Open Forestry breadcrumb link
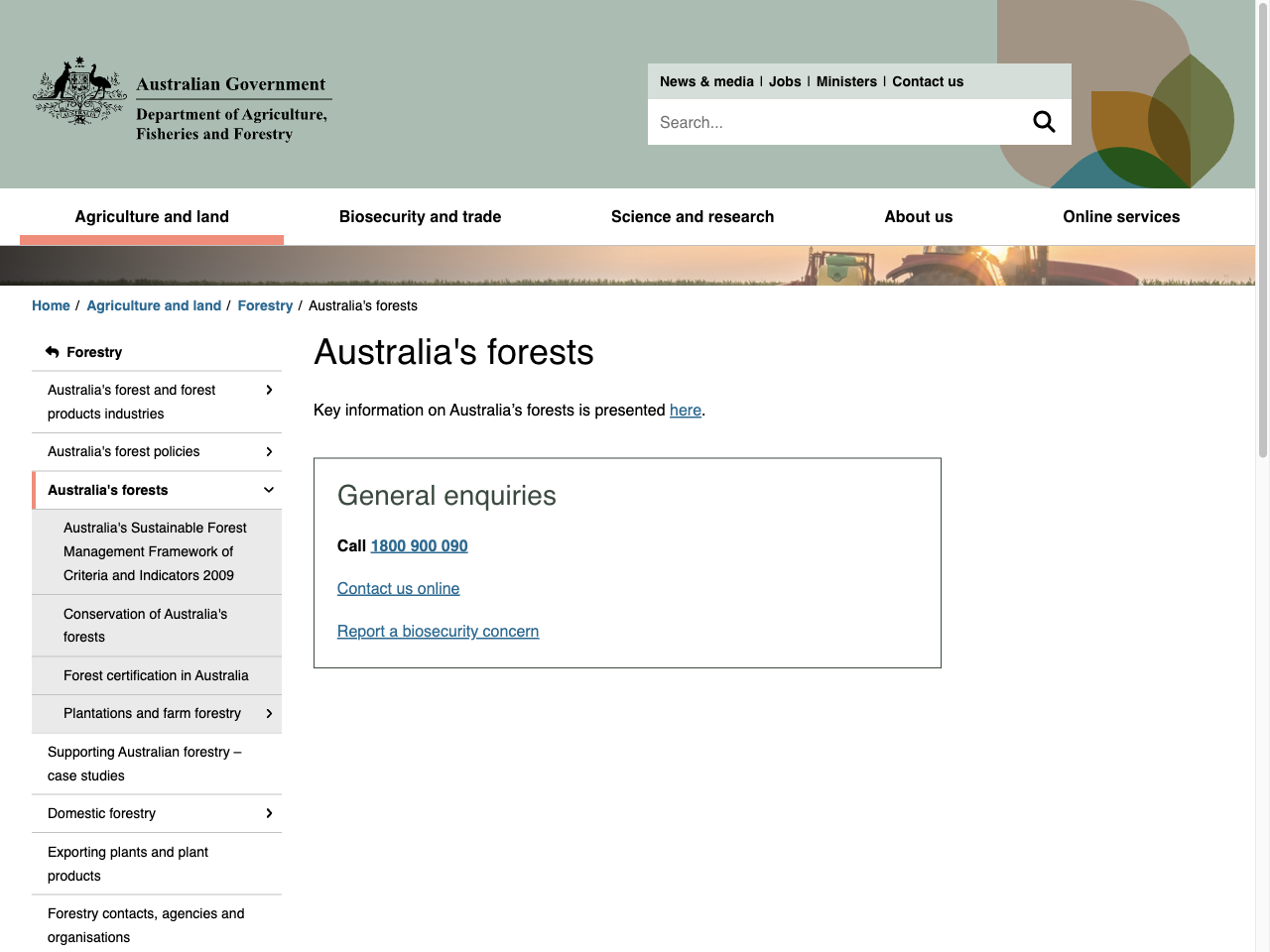Screen dimensions: 1270x952 pos(265,305)
